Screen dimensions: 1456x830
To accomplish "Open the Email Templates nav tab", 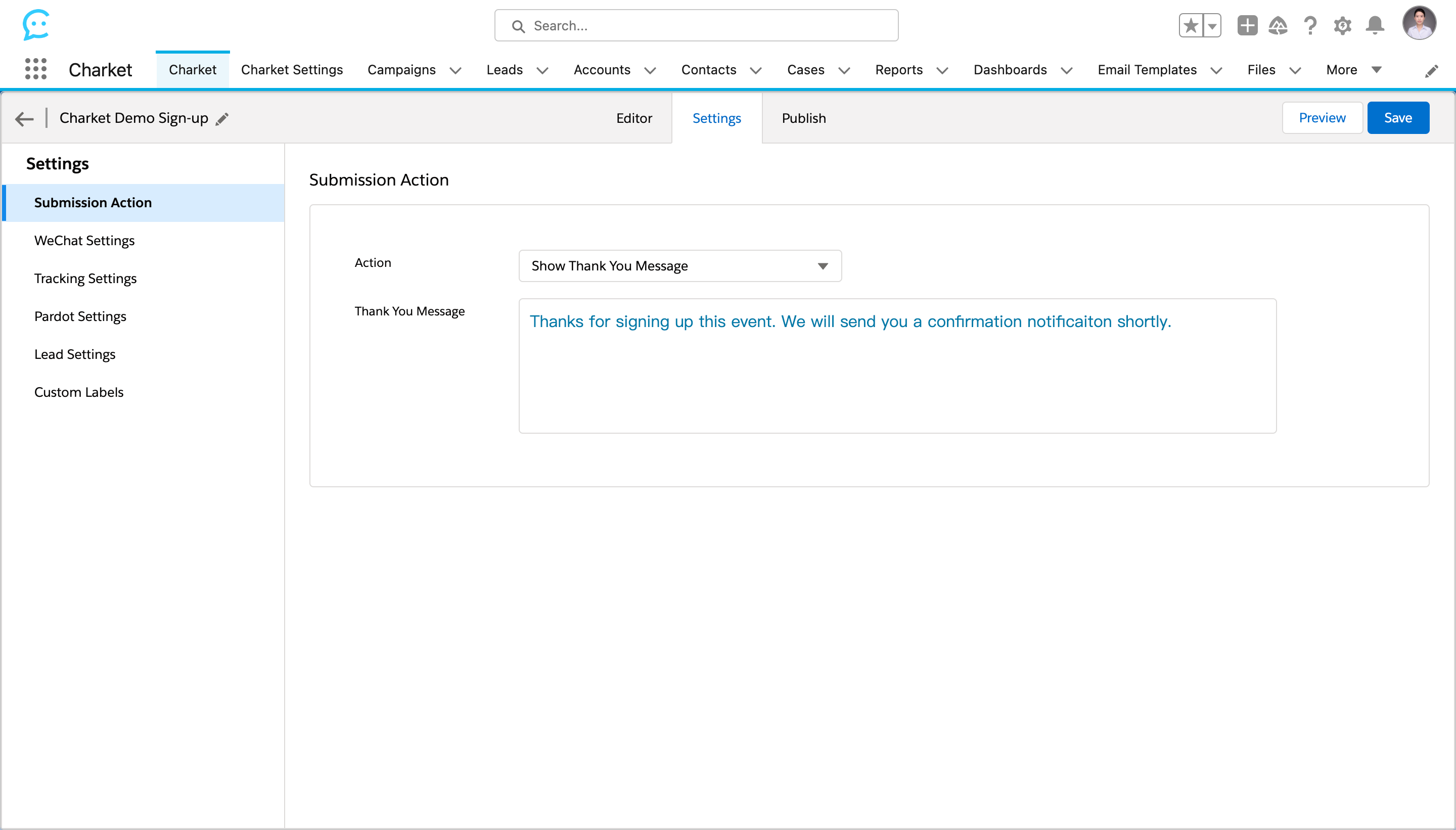I will click(1147, 70).
